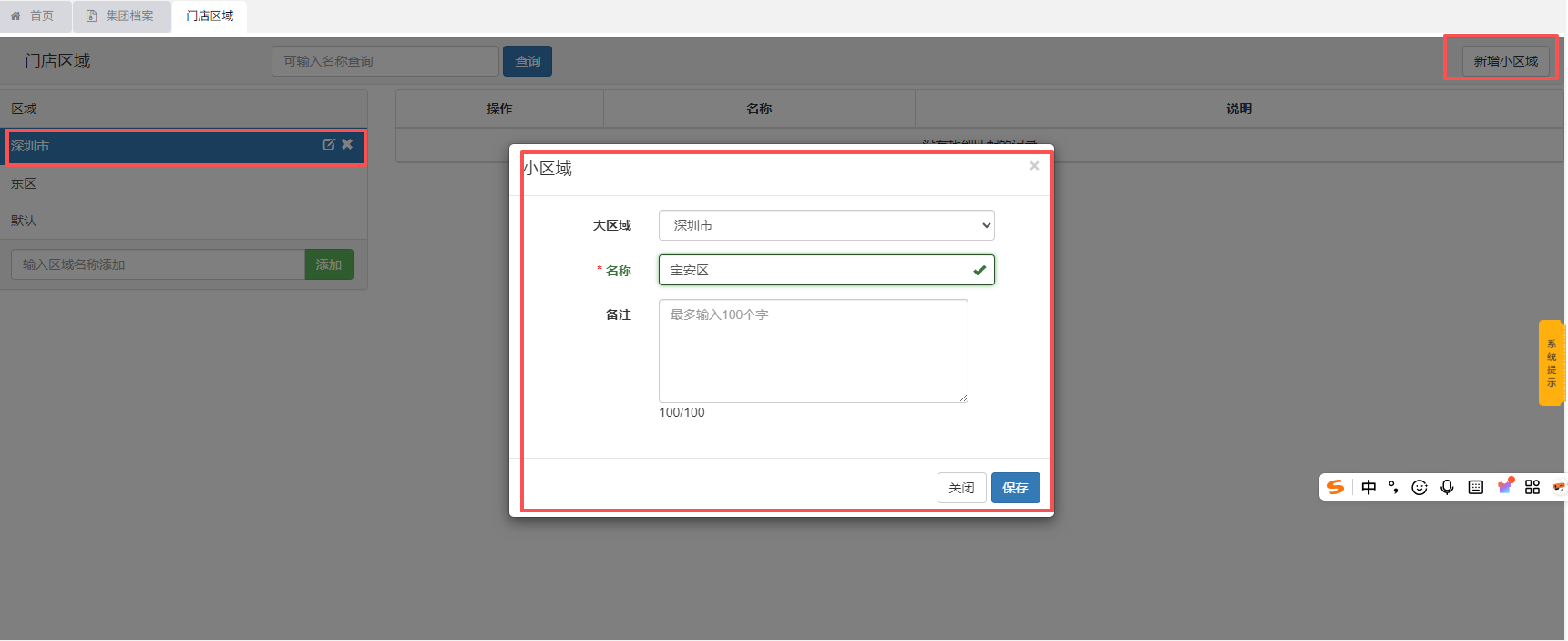Viewport: 1568px width, 641px height.
Task: Switch to the 集团档案 tab
Action: point(121,16)
